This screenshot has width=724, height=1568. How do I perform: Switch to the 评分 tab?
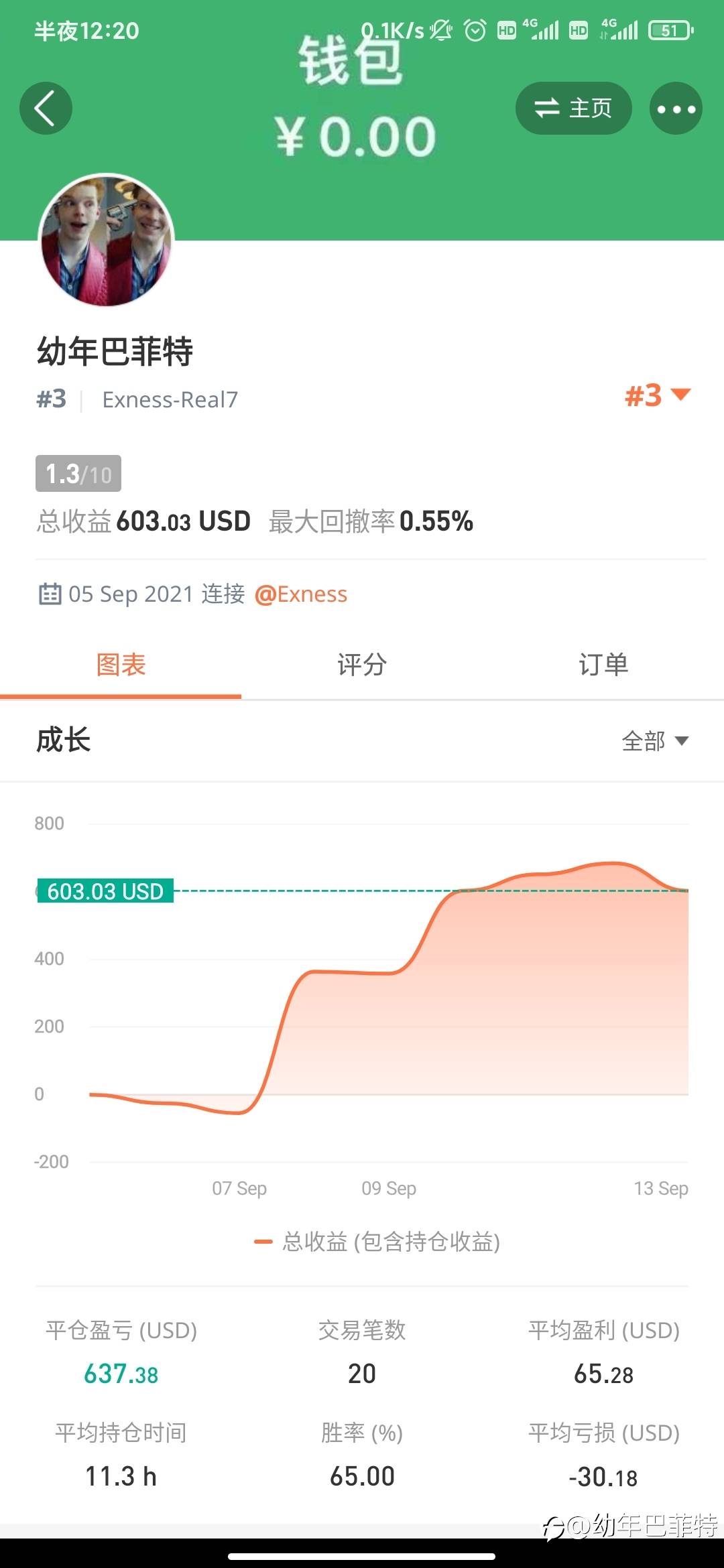click(362, 665)
